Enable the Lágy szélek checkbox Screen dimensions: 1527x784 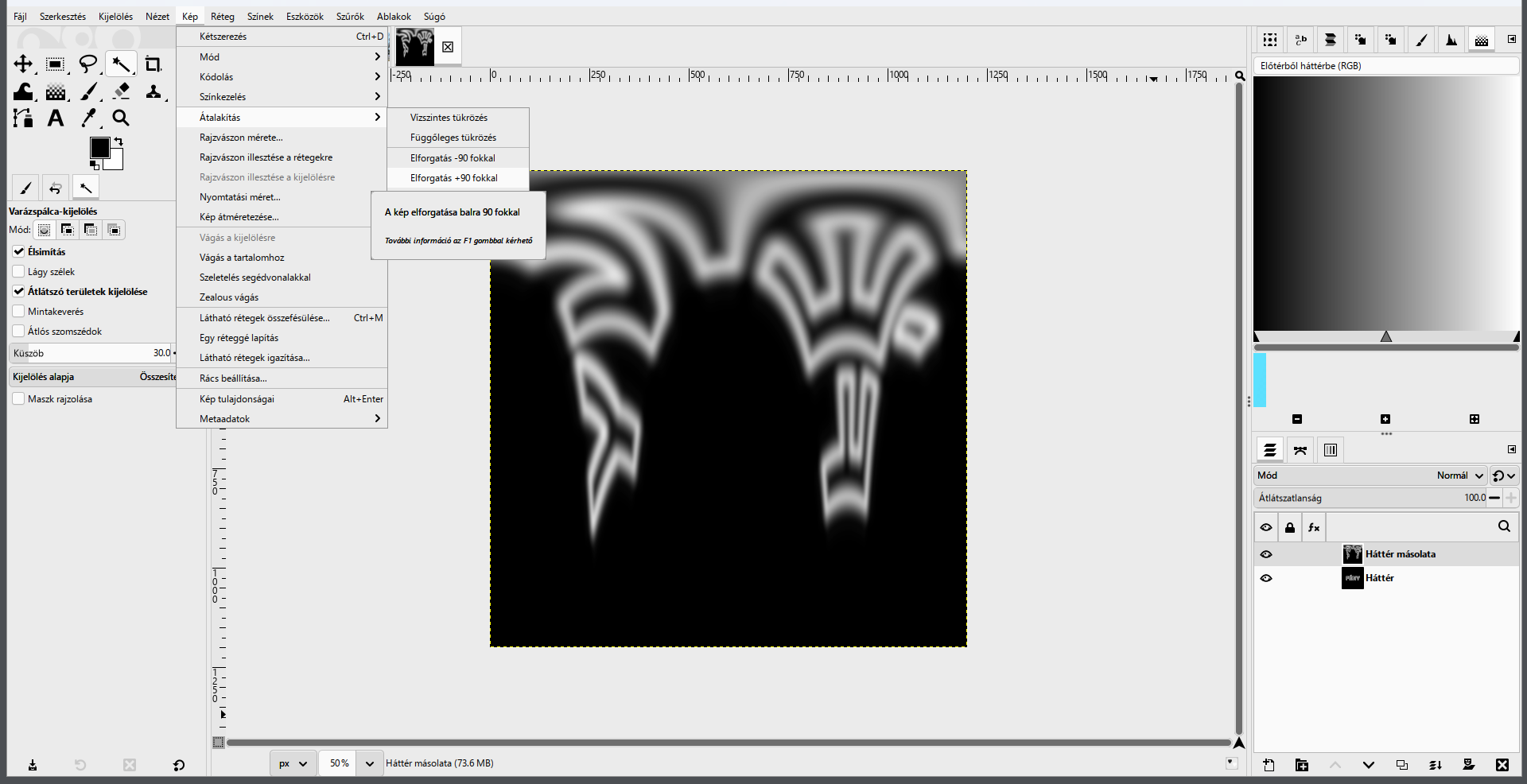(x=19, y=271)
